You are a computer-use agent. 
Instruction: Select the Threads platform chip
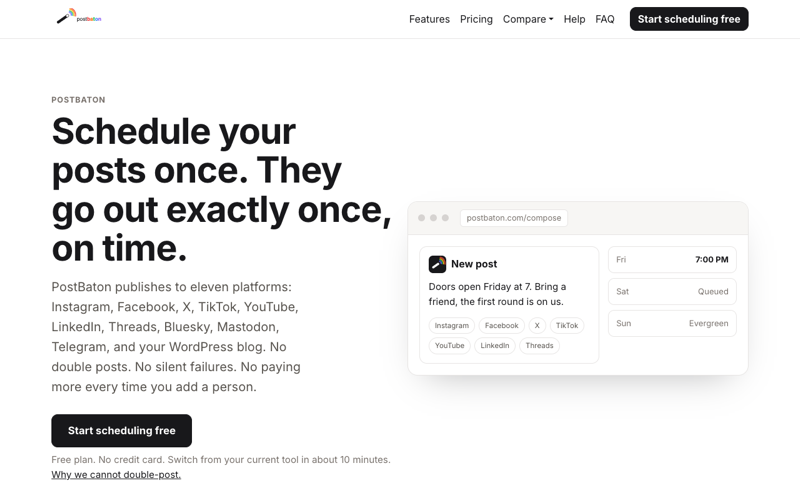539,345
